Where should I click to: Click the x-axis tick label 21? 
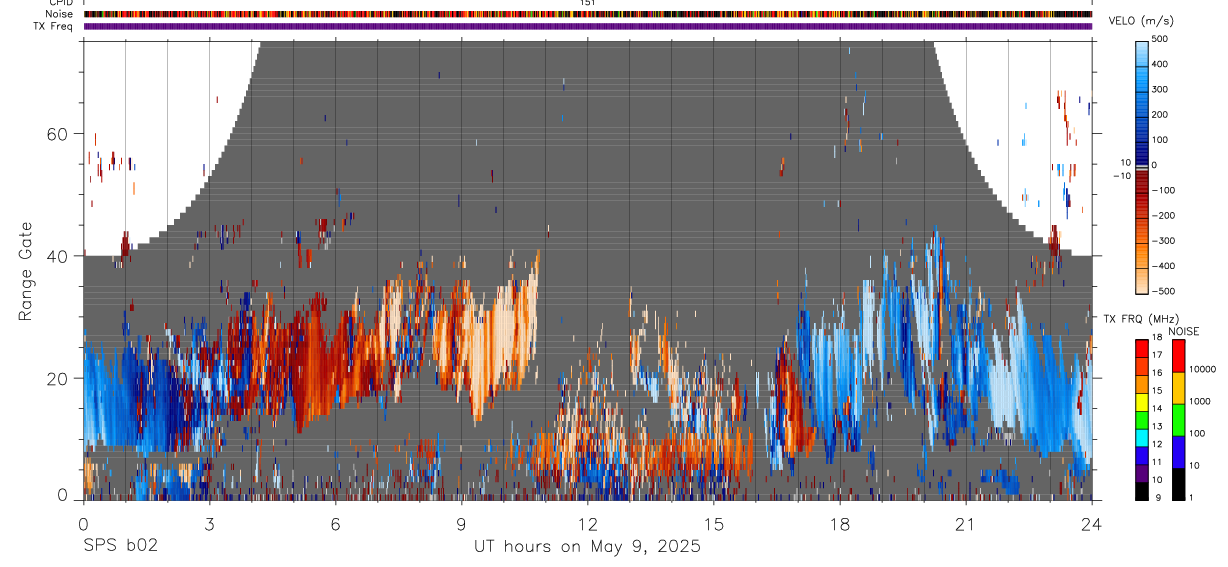(965, 524)
